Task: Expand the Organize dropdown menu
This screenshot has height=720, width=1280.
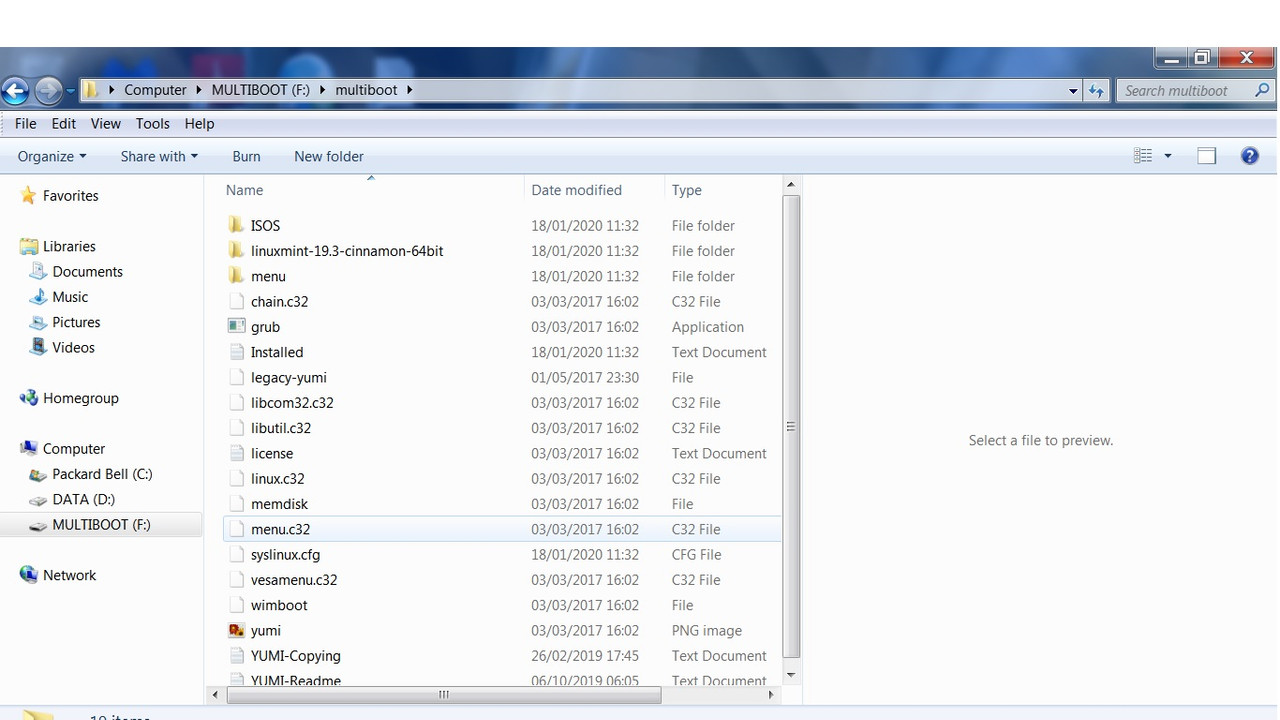Action: tap(52, 156)
